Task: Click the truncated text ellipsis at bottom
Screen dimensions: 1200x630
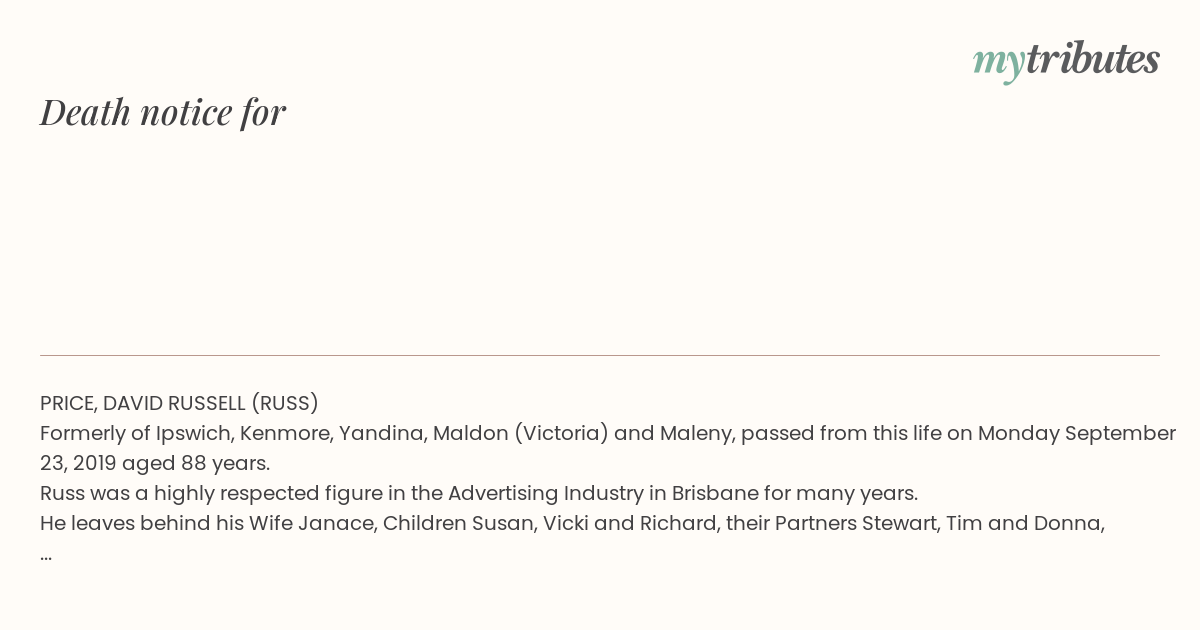Action: pyautogui.click(x=46, y=554)
